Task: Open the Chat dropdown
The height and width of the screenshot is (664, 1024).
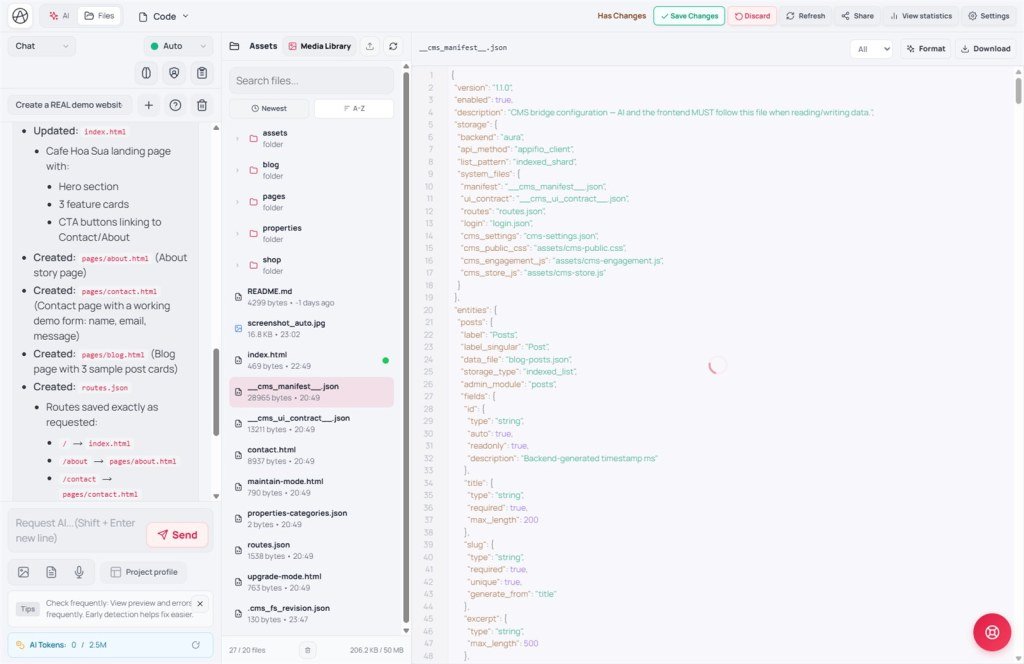Action: [42, 46]
